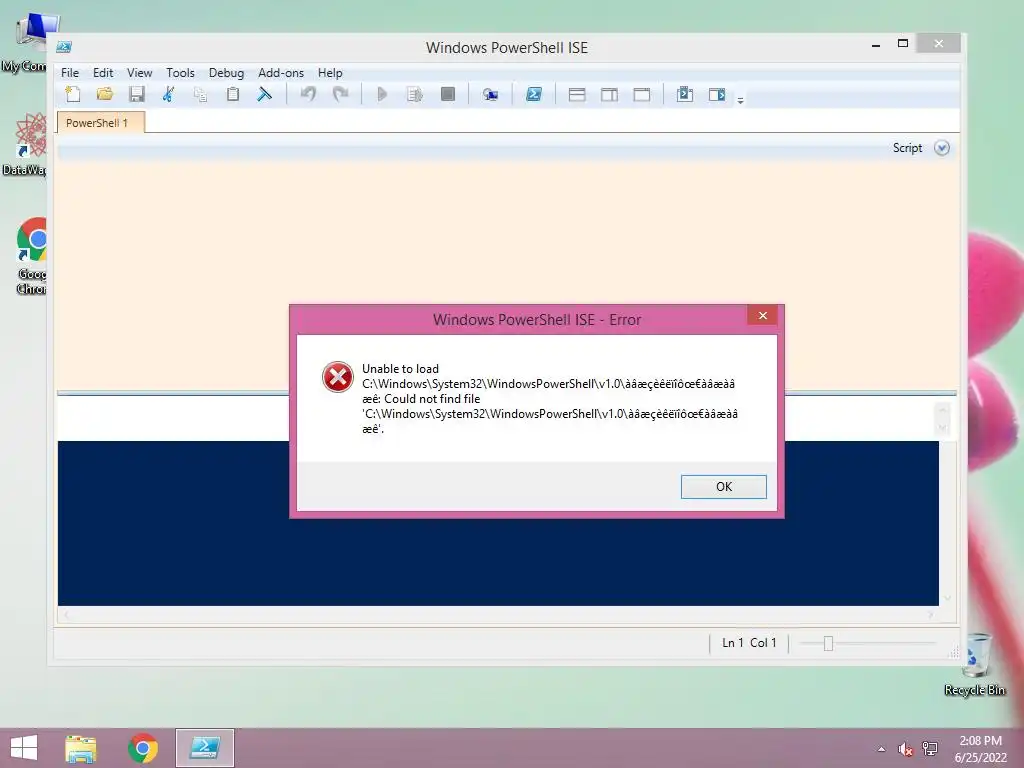The image size is (1024, 768).
Task: Open Google Chrome from the taskbar
Action: click(x=143, y=748)
